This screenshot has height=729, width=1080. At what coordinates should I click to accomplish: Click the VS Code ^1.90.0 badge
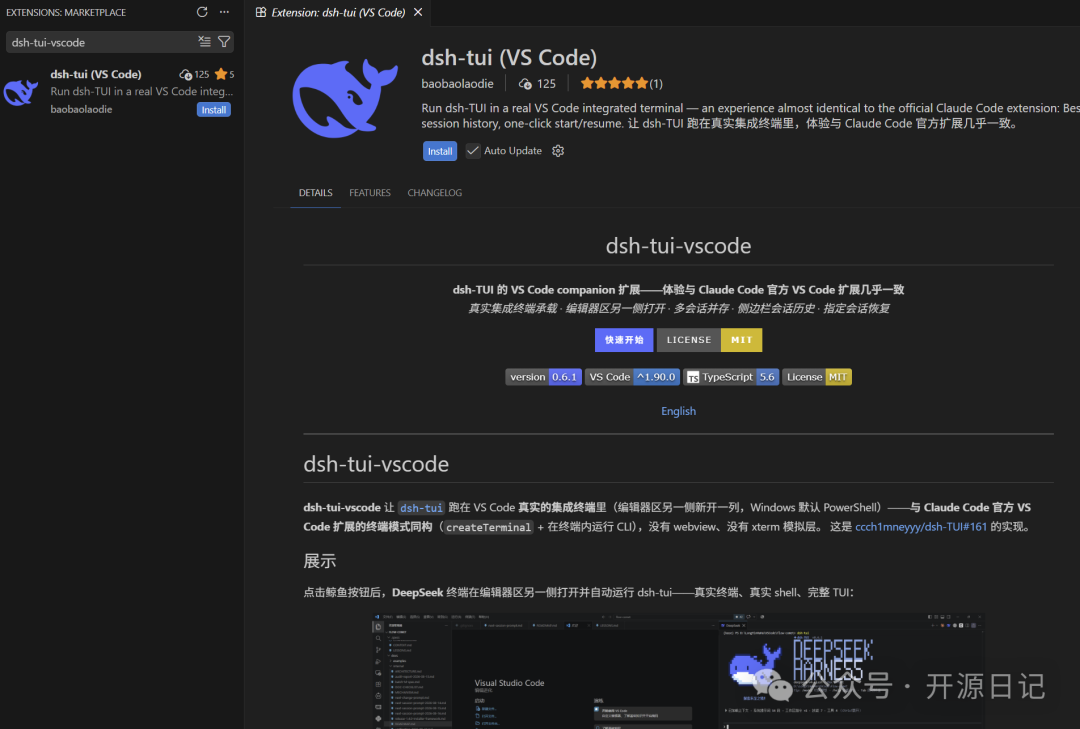(x=632, y=377)
